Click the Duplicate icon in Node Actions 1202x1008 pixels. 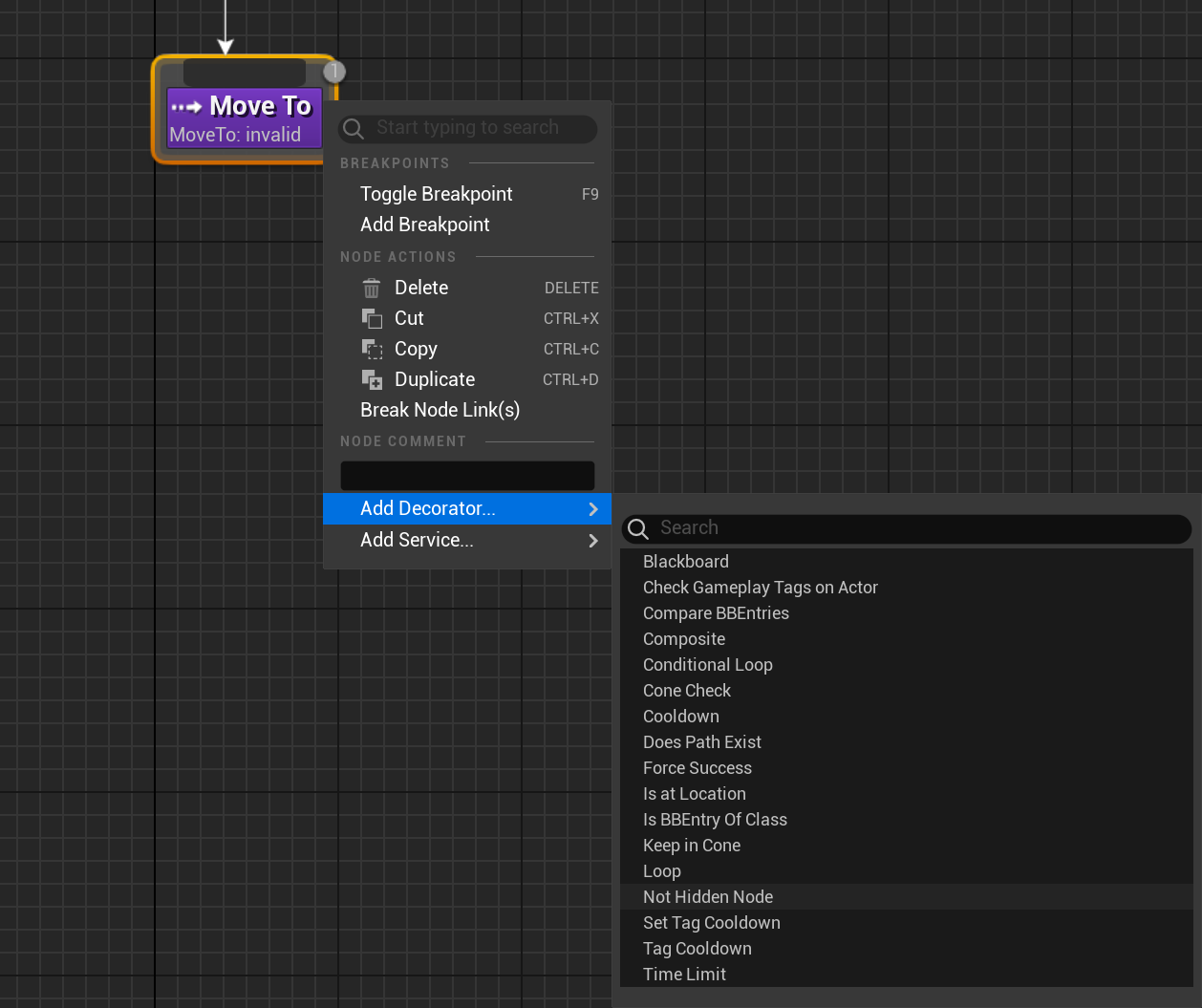pos(372,379)
